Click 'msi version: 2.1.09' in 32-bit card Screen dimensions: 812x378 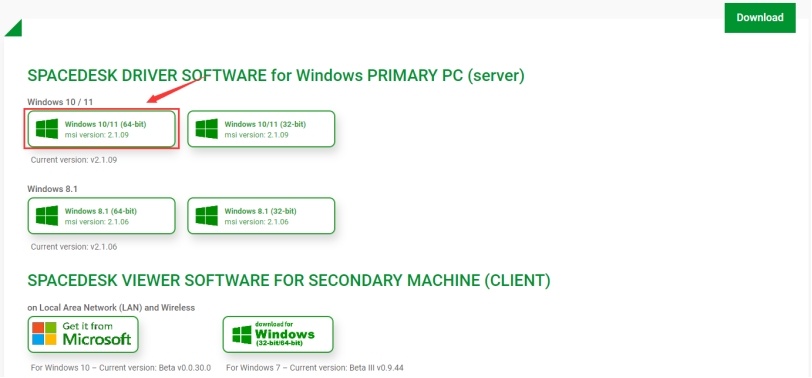pos(256,135)
